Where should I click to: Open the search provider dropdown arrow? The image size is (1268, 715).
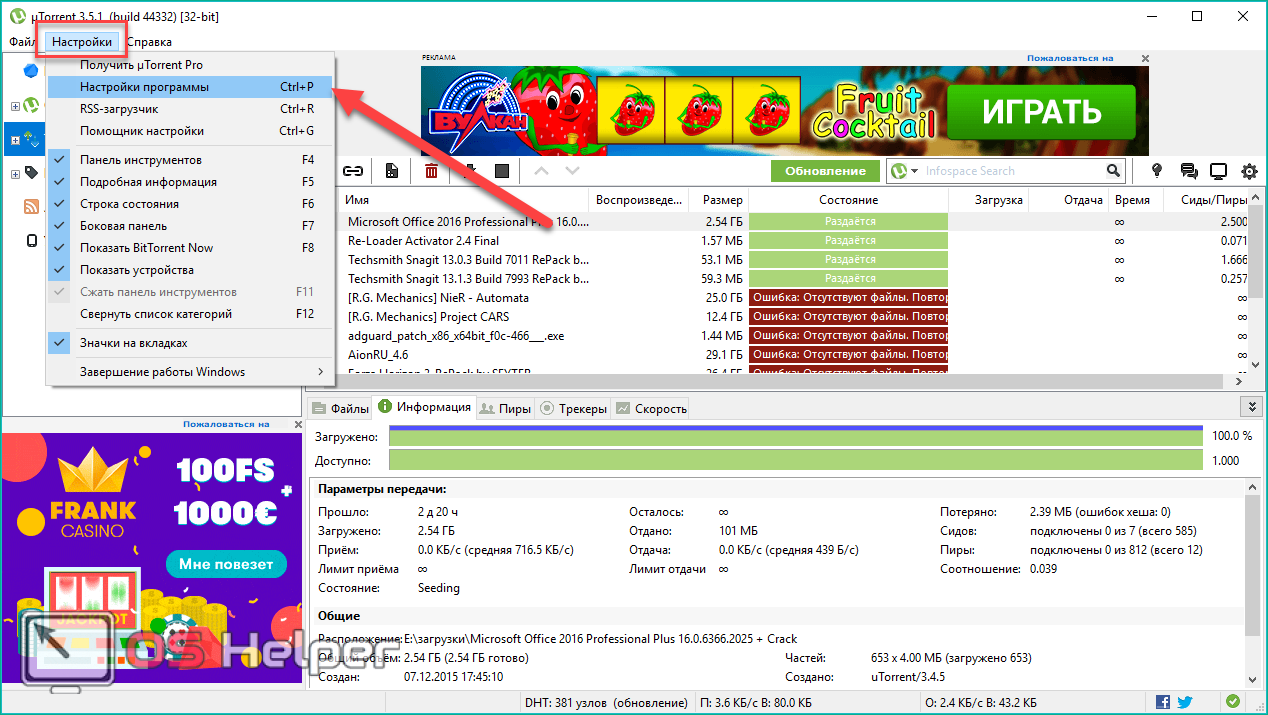point(913,171)
